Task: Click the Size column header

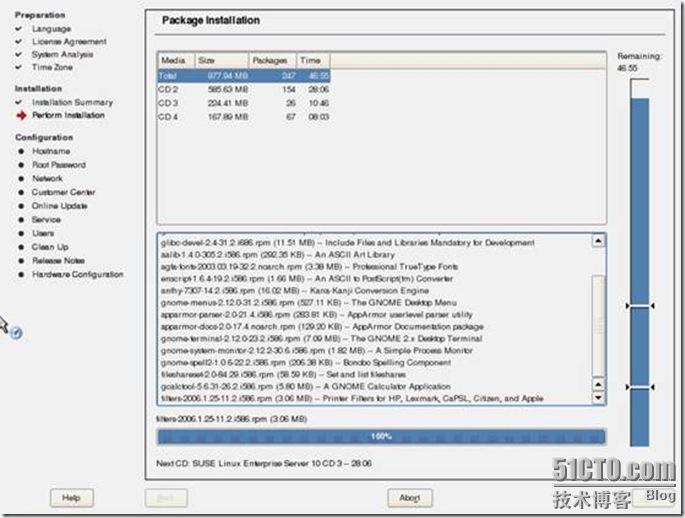Action: (x=221, y=61)
